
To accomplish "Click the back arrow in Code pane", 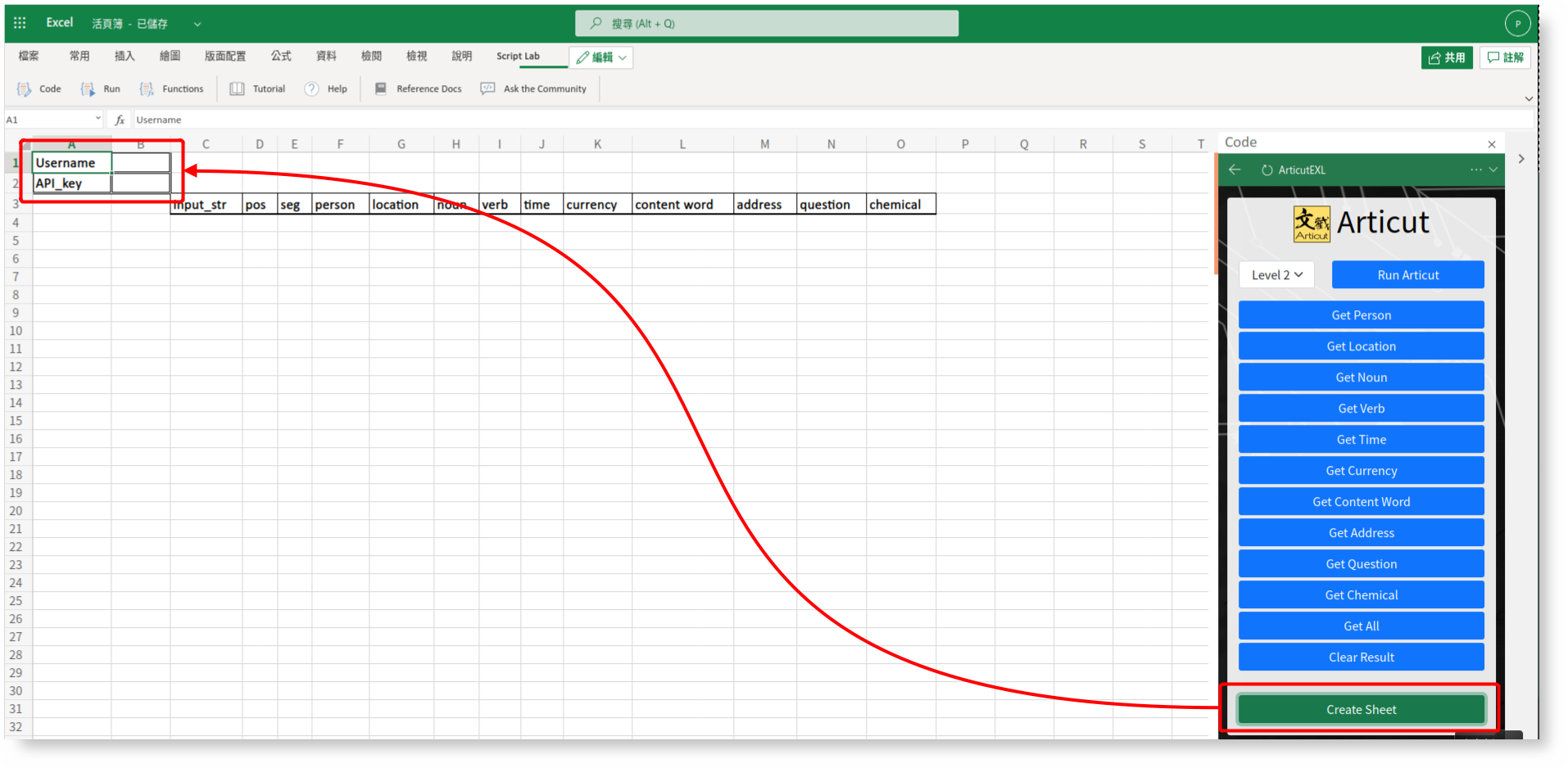I will tap(1235, 169).
